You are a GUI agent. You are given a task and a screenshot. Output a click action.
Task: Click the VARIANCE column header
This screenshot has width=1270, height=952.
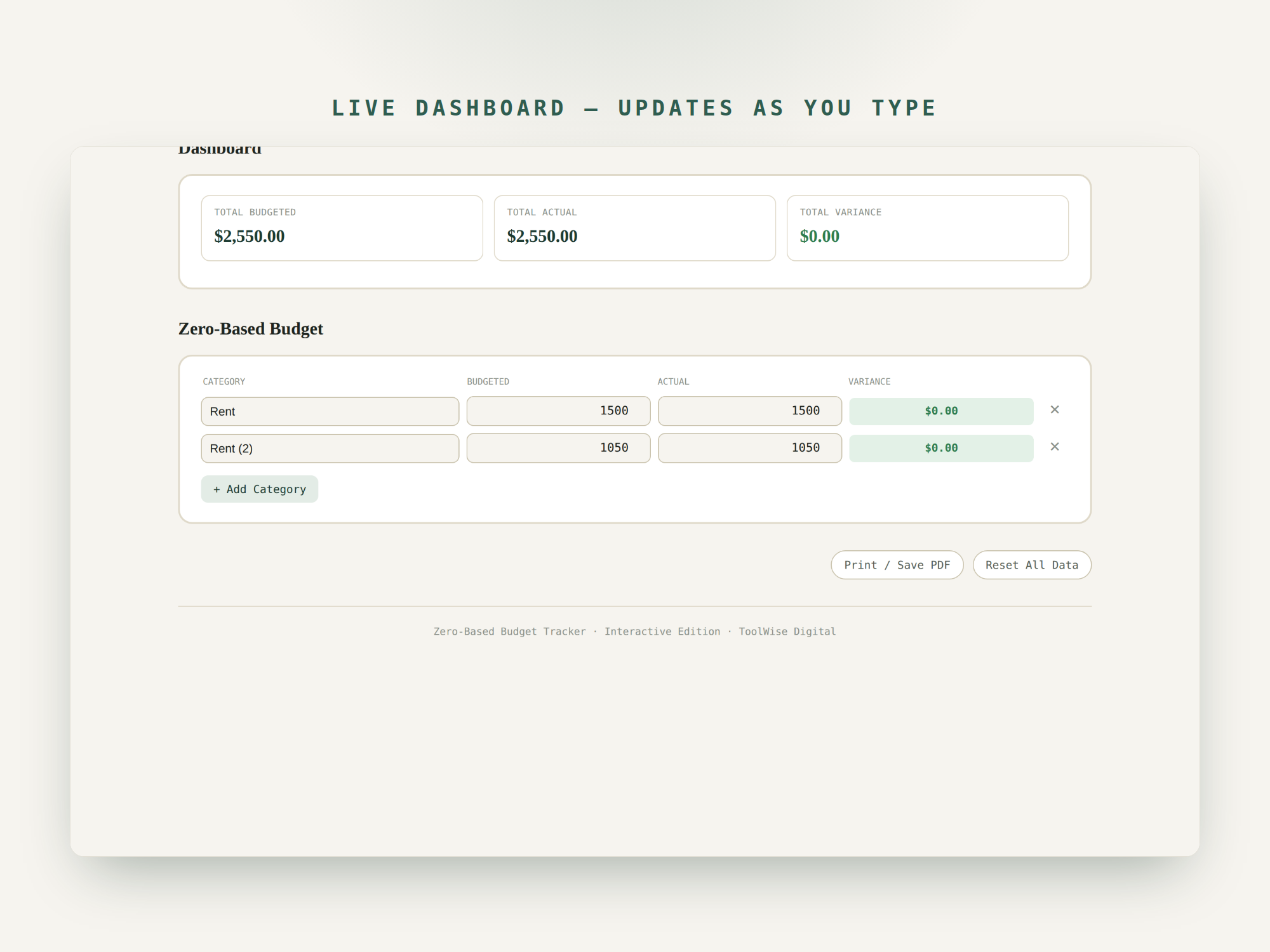tap(869, 381)
